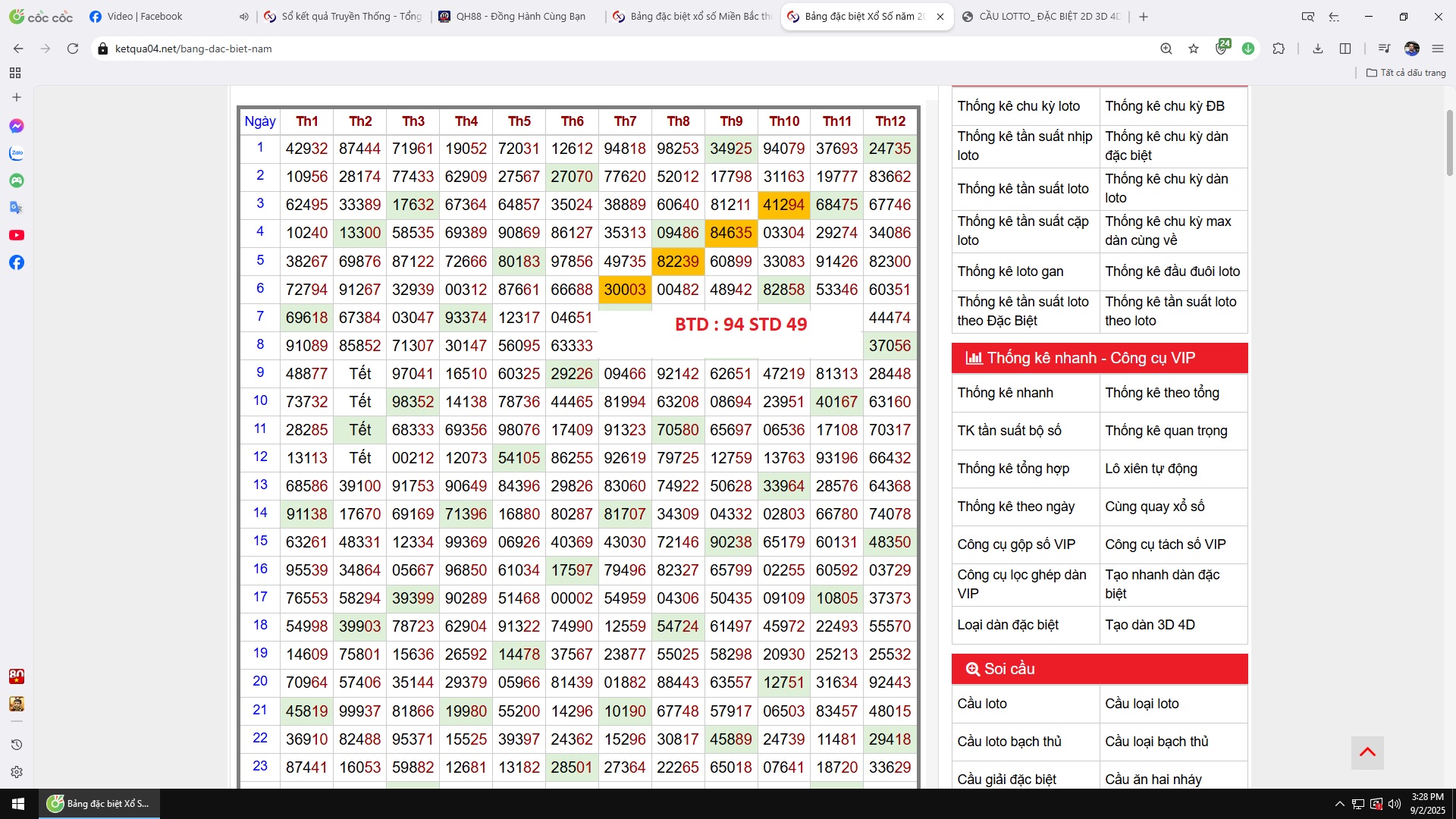This screenshot has width=1456, height=819.
Task: Bookmark this page with the star icon
Action: click(1194, 49)
